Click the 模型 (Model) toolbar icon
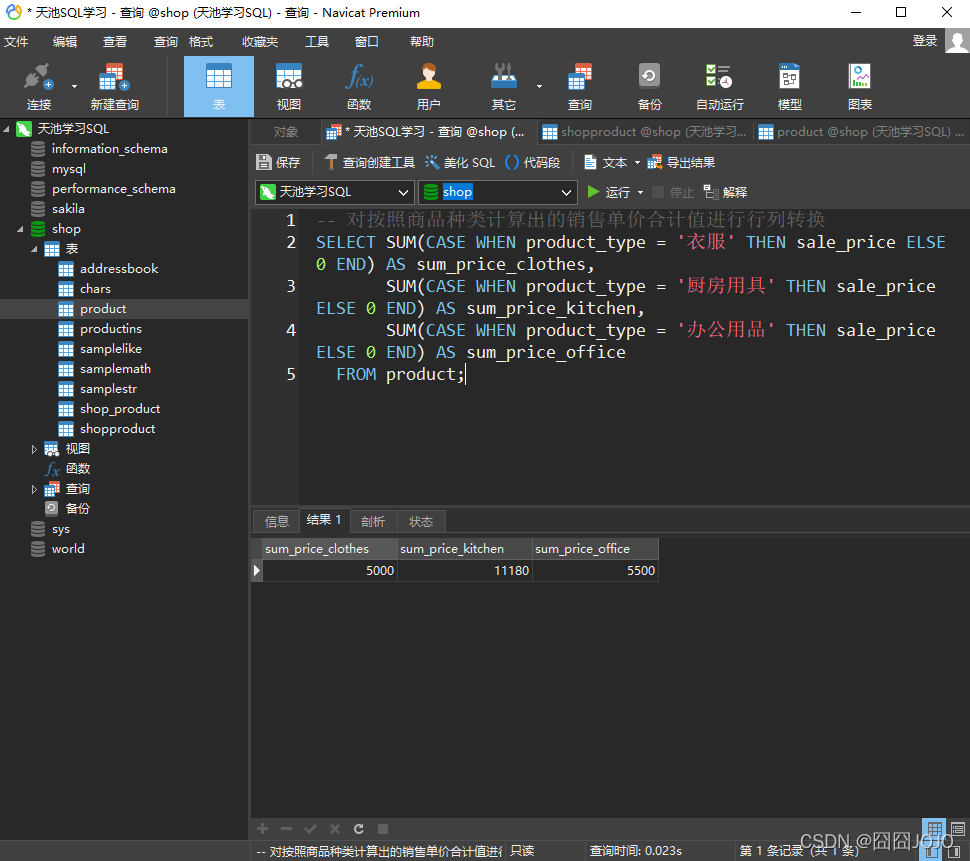 point(789,86)
